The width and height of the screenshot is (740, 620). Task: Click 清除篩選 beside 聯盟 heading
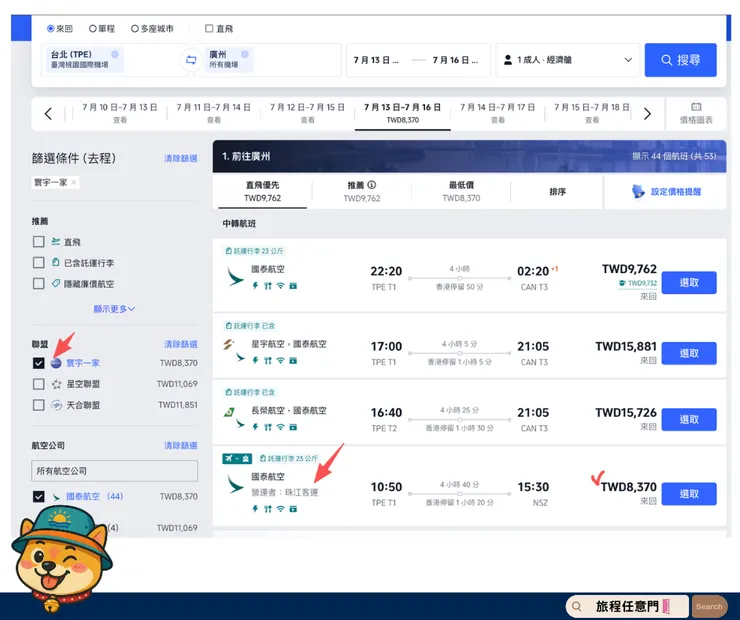click(x=181, y=344)
